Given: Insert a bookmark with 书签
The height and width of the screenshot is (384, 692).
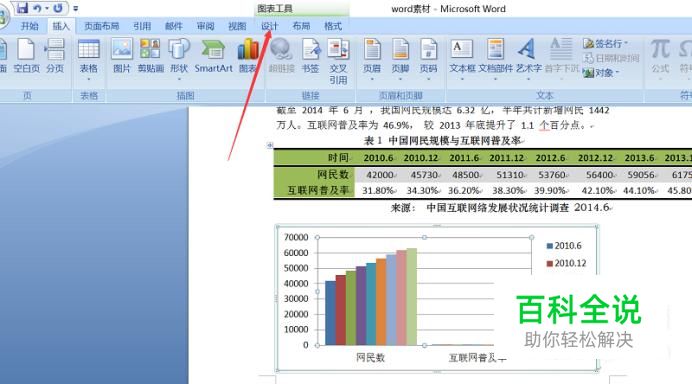Looking at the screenshot, I should 310,56.
